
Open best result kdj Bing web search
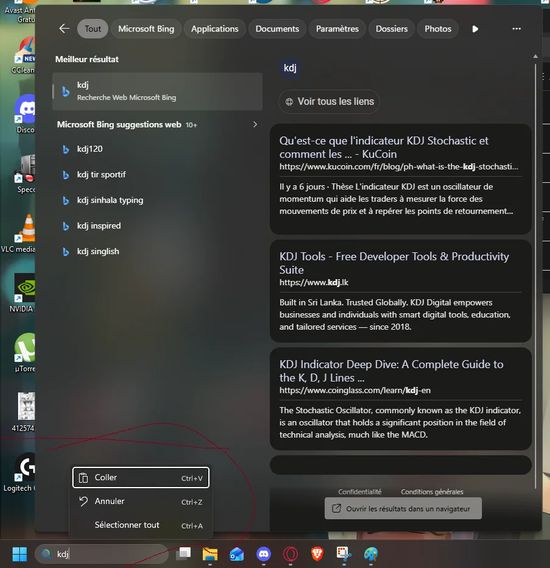(x=157, y=91)
